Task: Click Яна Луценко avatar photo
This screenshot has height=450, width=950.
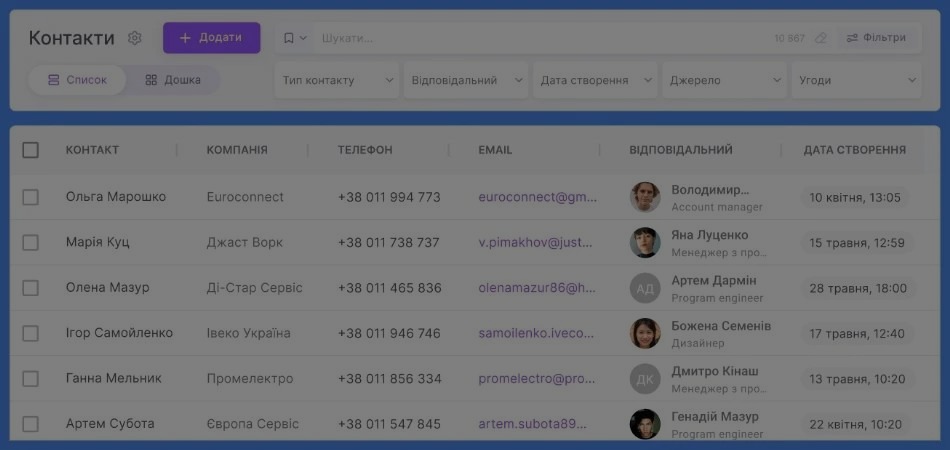Action: pyautogui.click(x=645, y=243)
